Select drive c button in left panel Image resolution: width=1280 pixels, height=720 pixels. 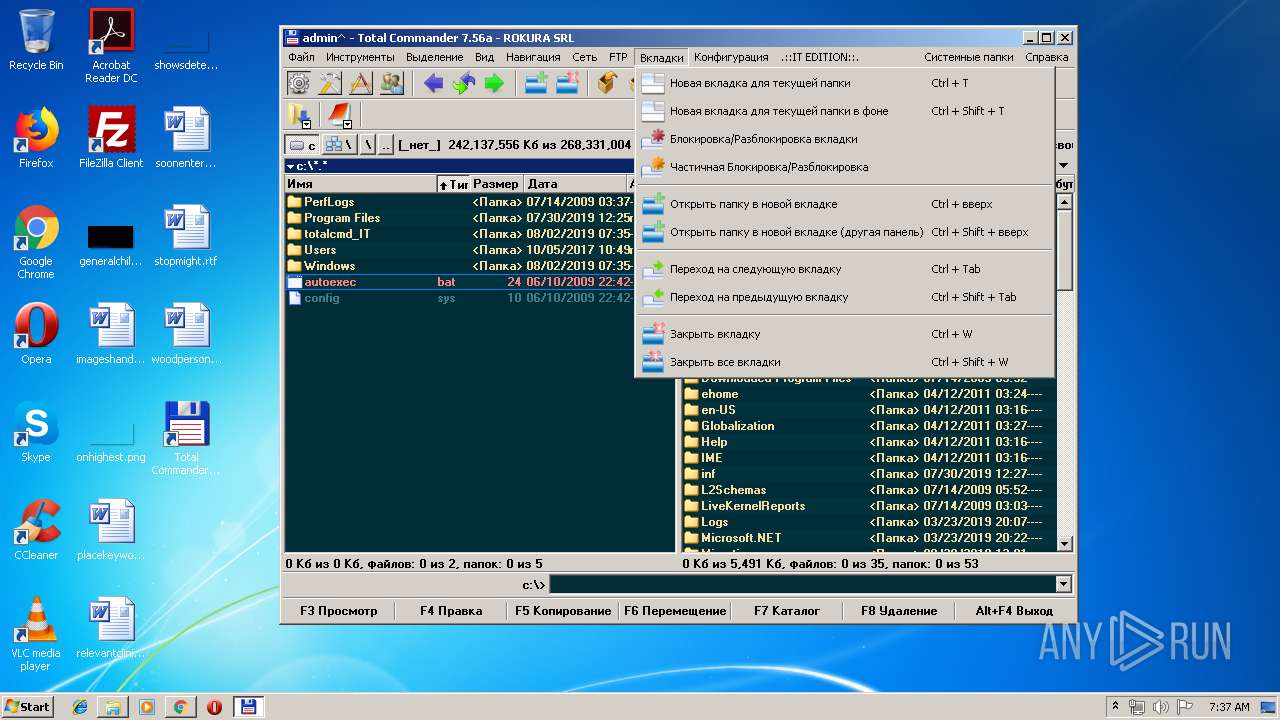coord(302,145)
